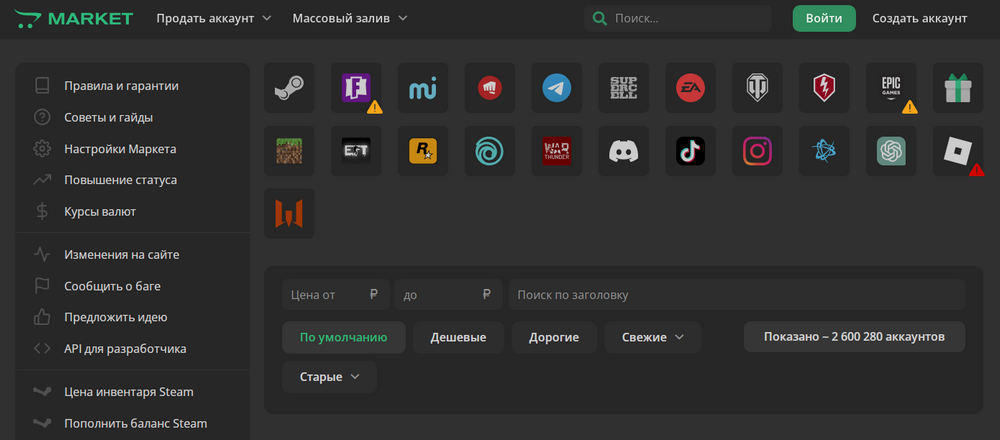The width and height of the screenshot is (1000, 440).
Task: Focus the Цена от price field
Action: [336, 295]
